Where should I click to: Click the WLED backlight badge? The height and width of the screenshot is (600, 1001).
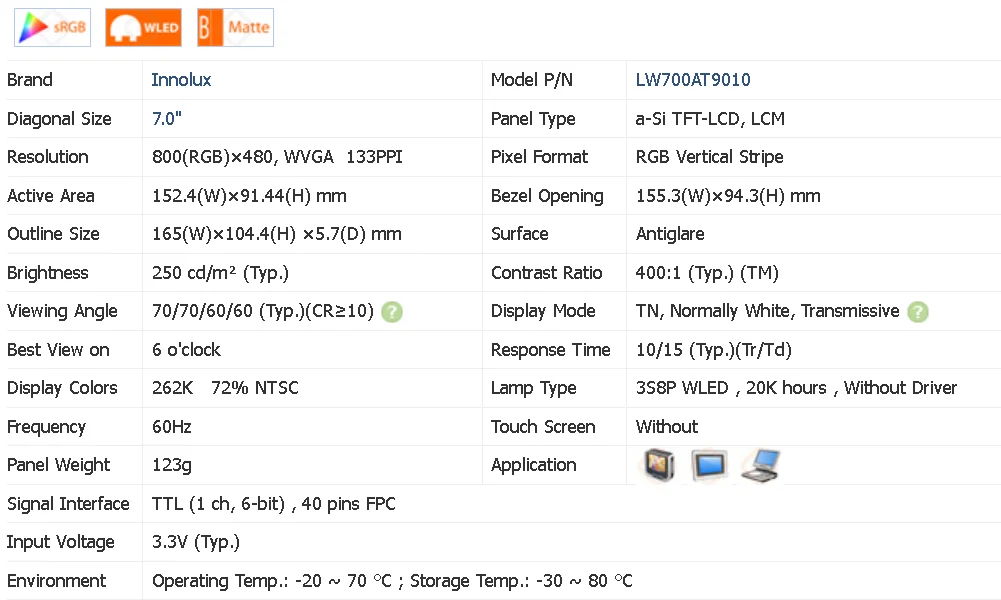point(144,27)
